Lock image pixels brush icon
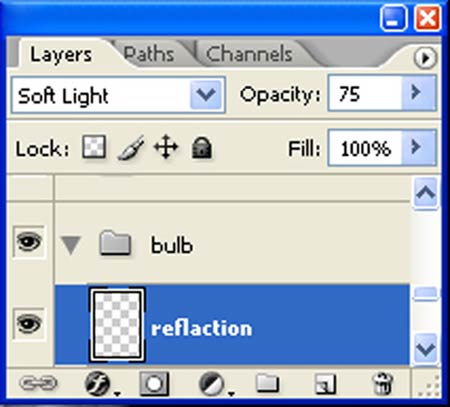This screenshot has width=450, height=407. tap(131, 148)
